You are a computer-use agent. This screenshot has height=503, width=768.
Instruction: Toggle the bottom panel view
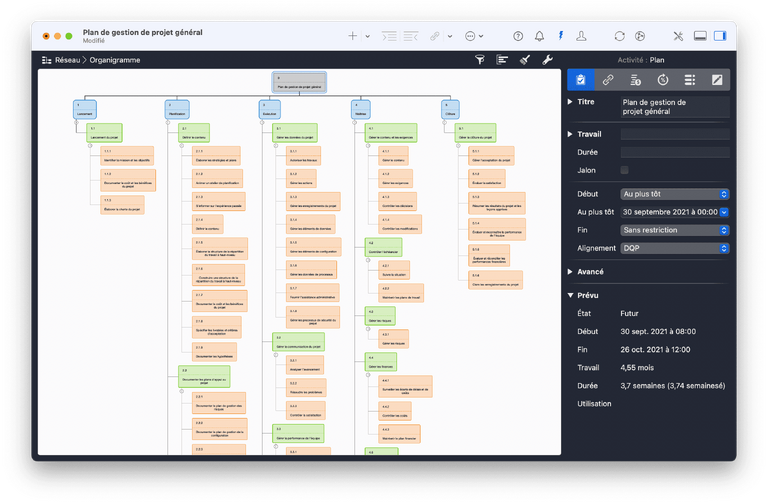[x=700, y=36]
